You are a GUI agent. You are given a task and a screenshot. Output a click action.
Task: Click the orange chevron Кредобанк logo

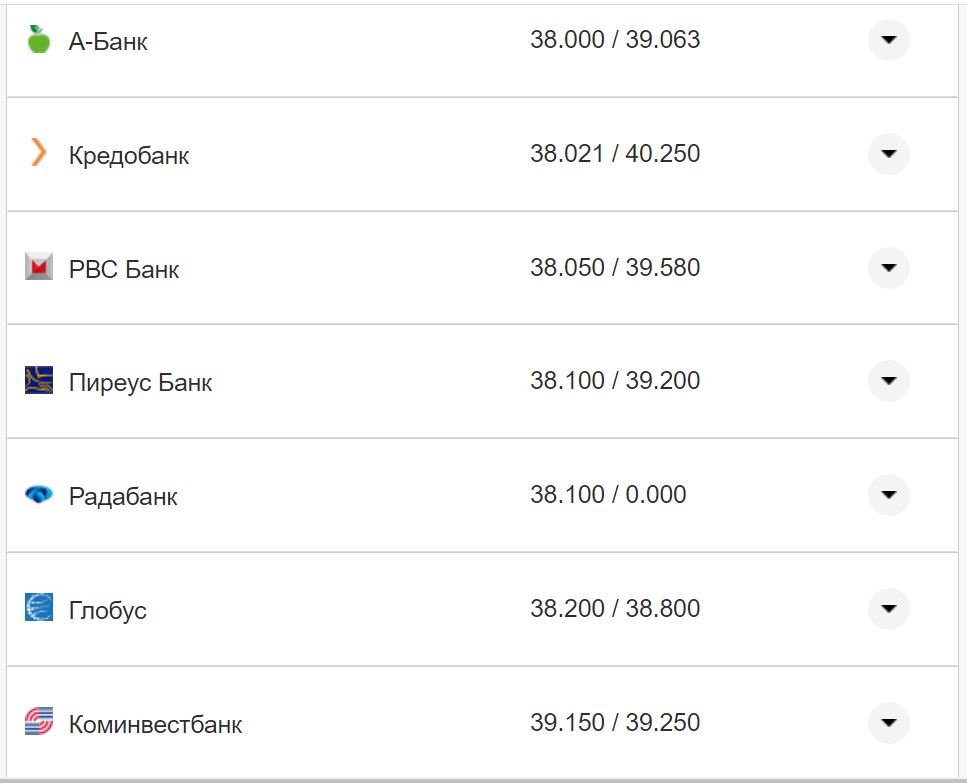pos(38,153)
